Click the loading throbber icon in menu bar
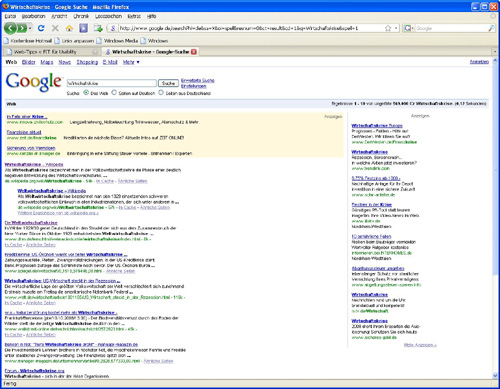500x389 pixels. 493,16
